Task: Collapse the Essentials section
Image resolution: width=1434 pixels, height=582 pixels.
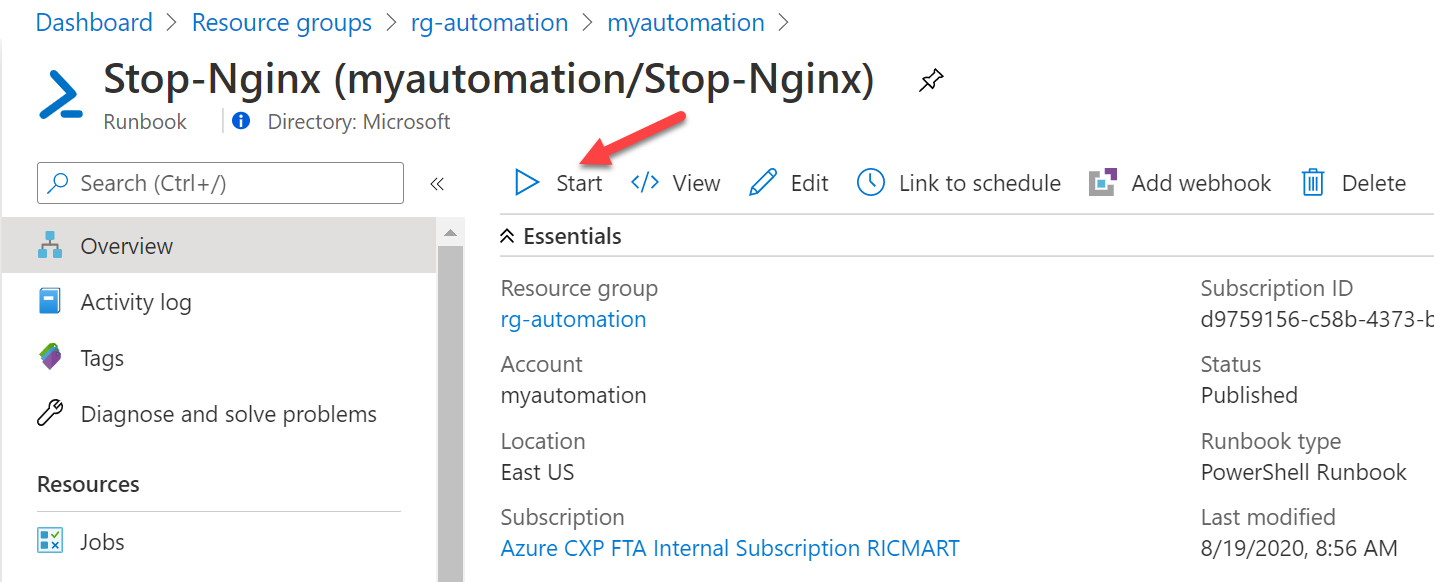Action: tap(507, 237)
